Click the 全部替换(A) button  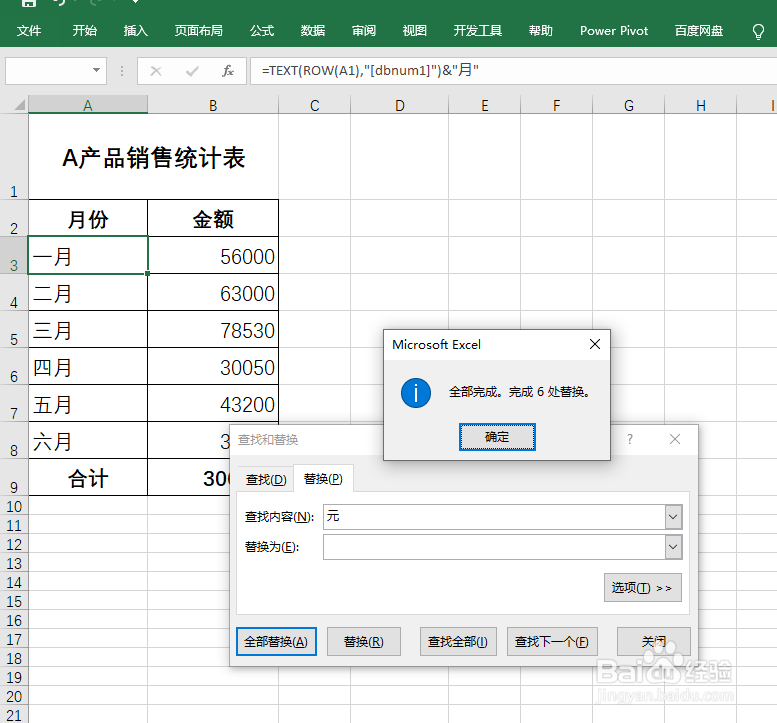pyautogui.click(x=276, y=641)
